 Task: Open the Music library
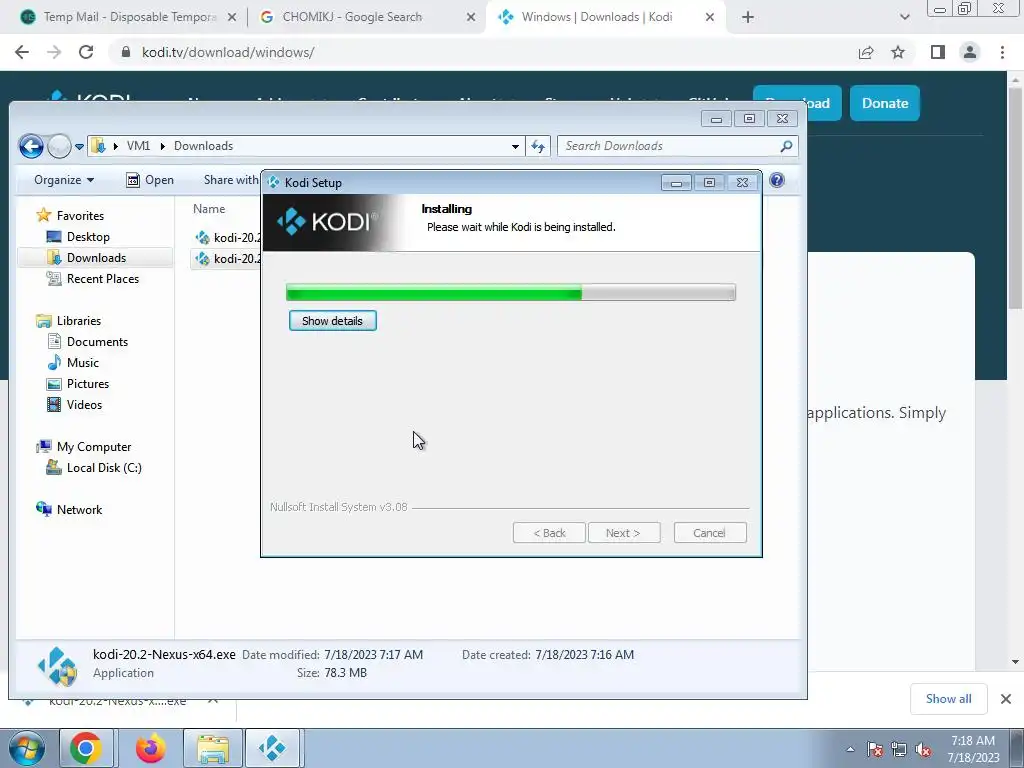[x=73, y=362]
